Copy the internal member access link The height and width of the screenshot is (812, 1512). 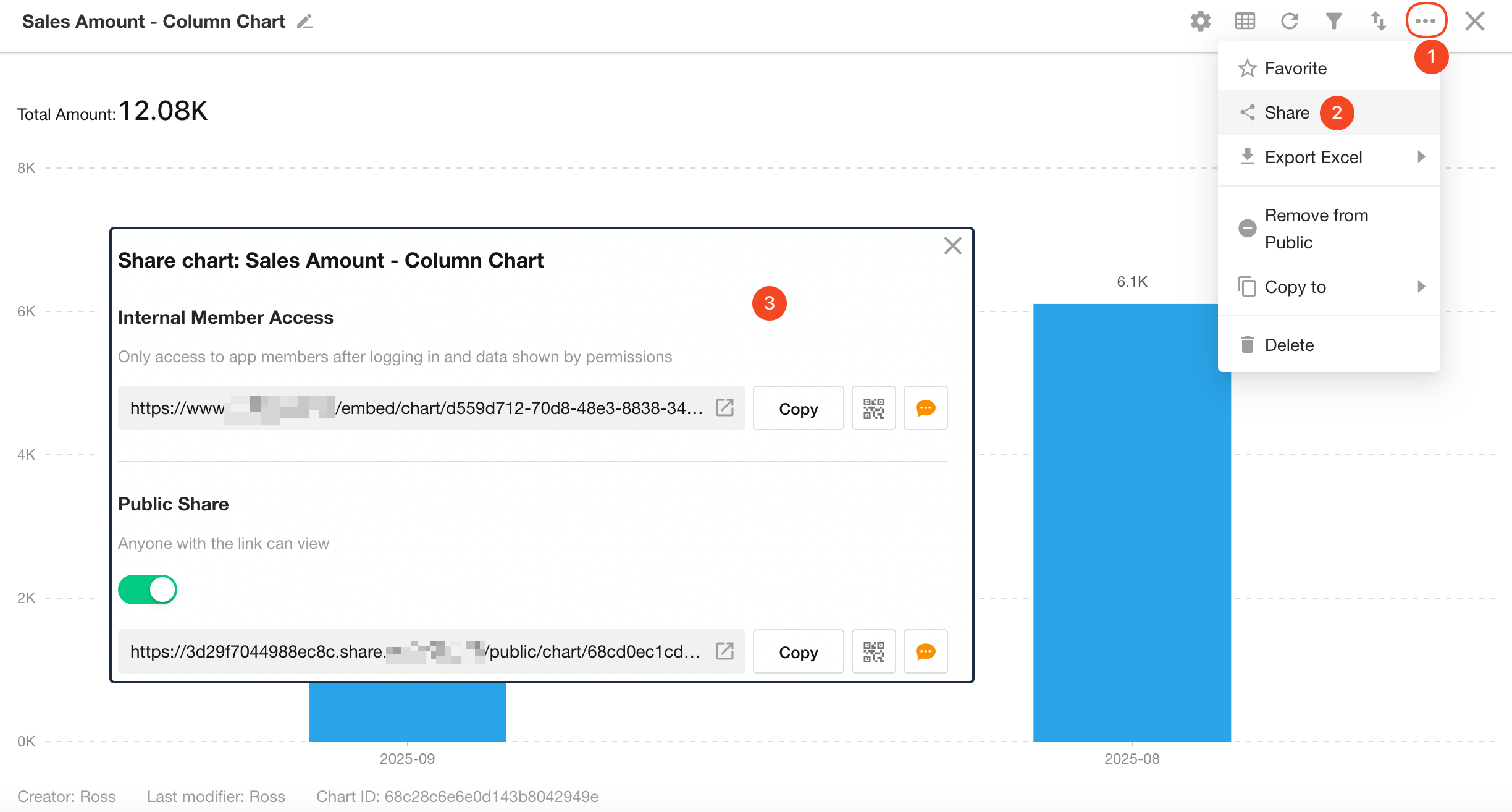[798, 408]
